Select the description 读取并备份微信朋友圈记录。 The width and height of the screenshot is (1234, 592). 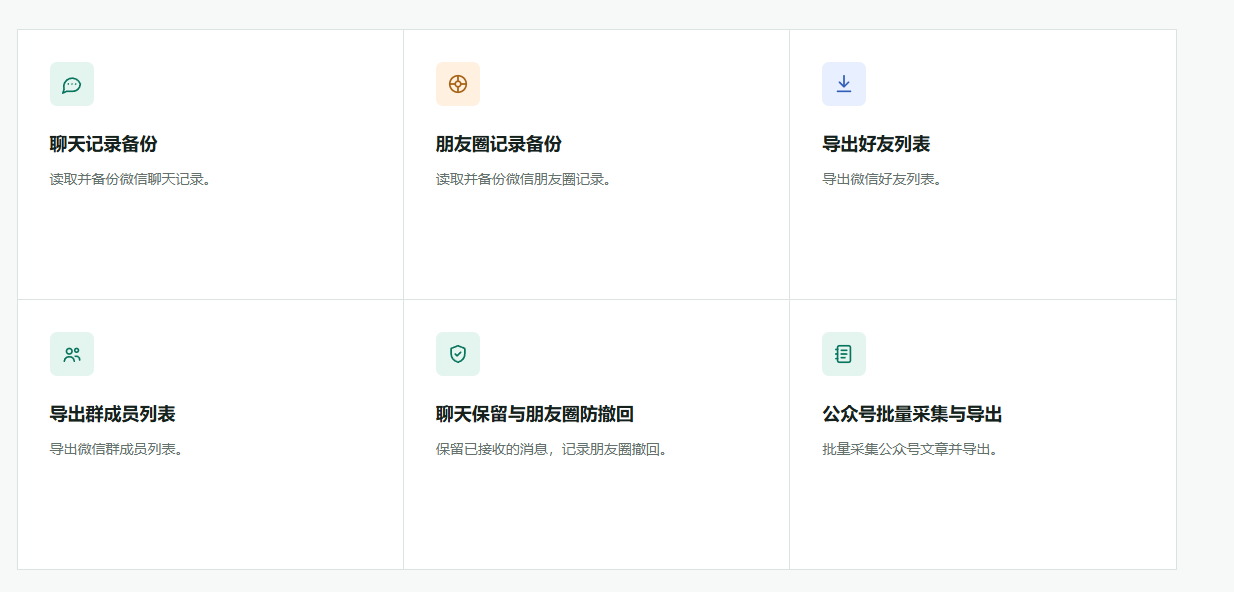tap(524, 180)
